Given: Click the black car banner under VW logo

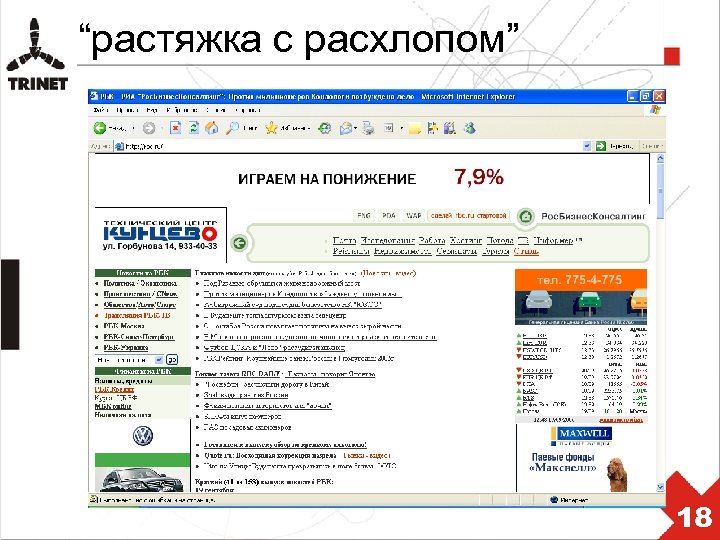Looking at the screenshot, I should click(x=142, y=473).
